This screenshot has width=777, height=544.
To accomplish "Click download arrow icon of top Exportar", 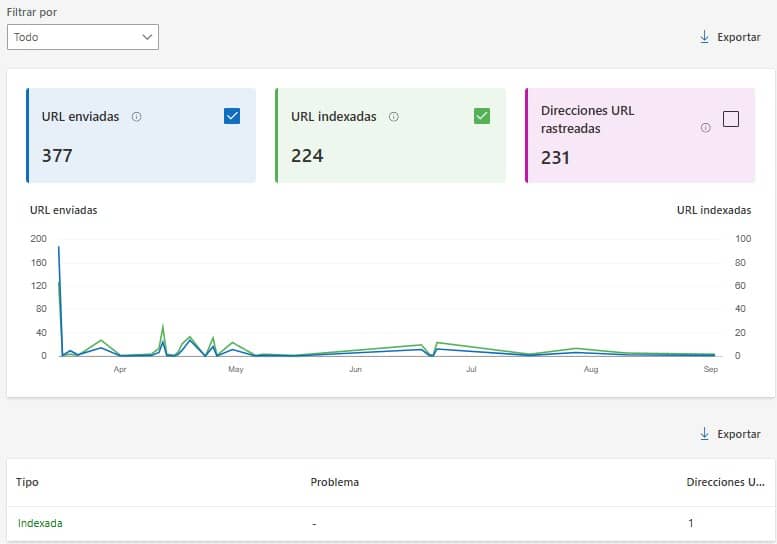I will [705, 37].
